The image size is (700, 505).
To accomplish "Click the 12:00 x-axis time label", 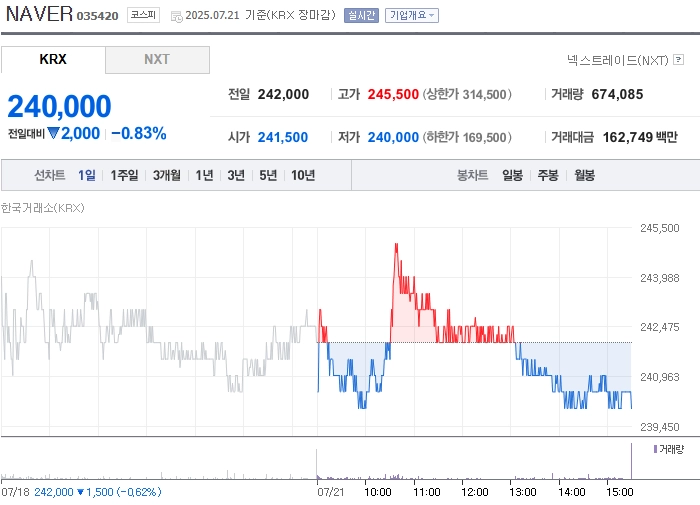I will pos(475,492).
